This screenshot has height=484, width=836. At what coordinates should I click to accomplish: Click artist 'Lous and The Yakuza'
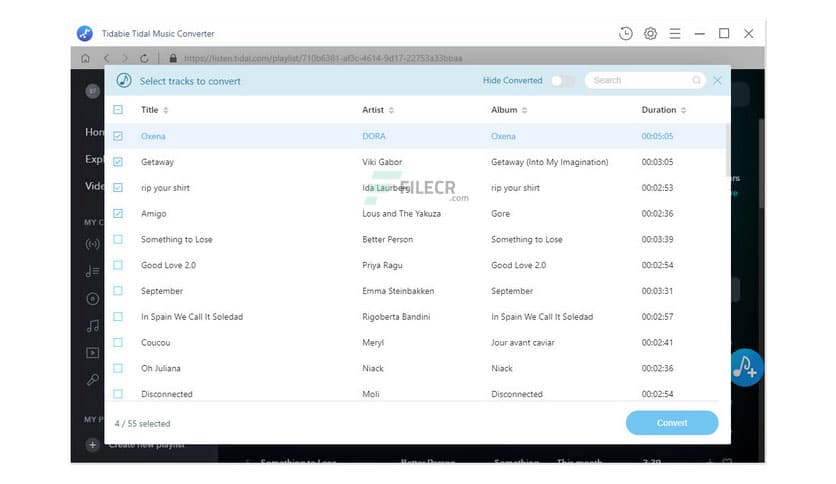pyautogui.click(x=401, y=213)
